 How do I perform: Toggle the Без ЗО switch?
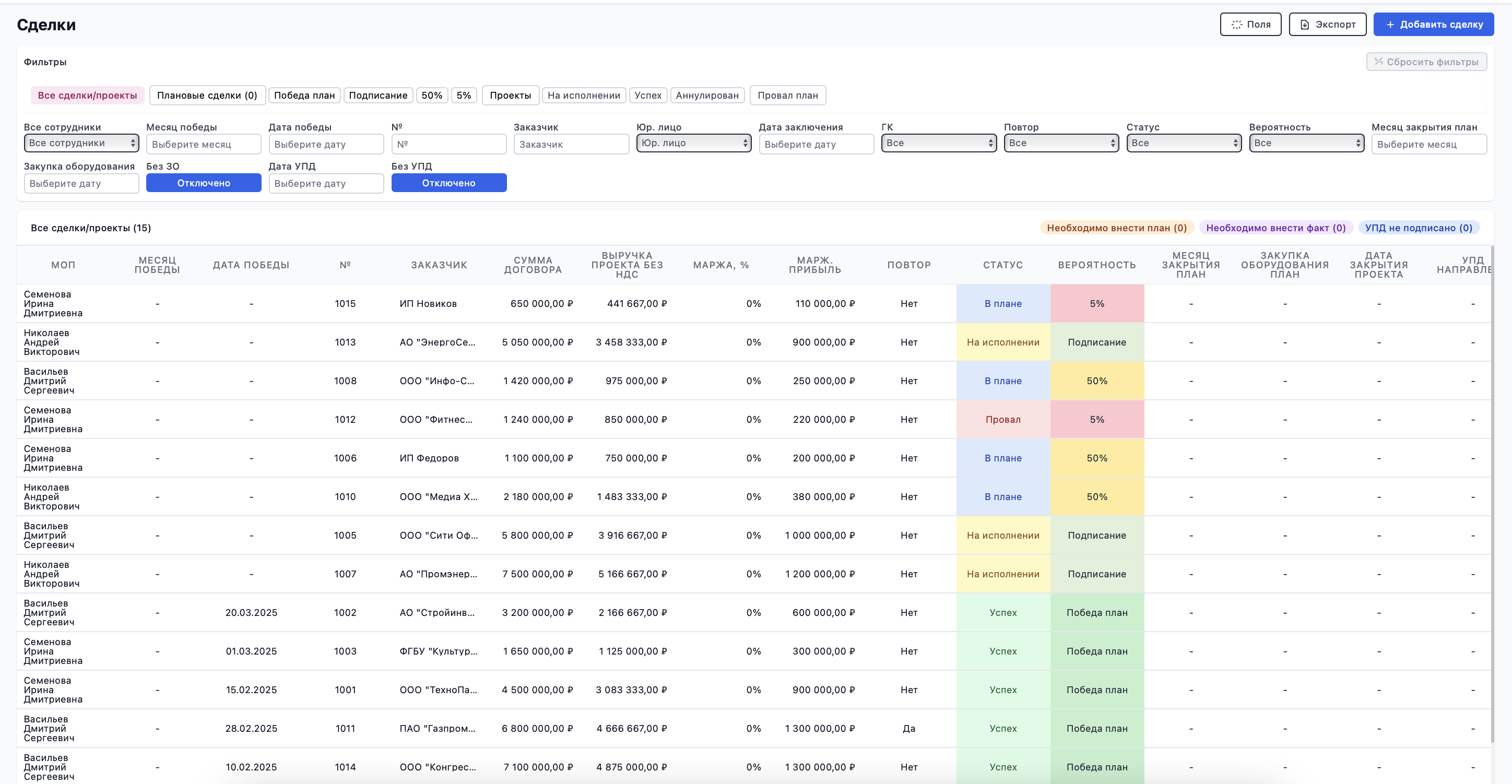[204, 183]
